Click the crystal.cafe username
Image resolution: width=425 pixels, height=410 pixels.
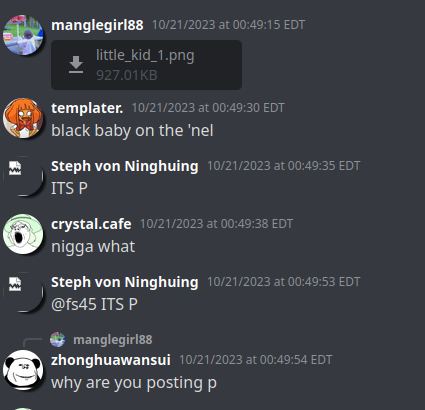click(91, 224)
